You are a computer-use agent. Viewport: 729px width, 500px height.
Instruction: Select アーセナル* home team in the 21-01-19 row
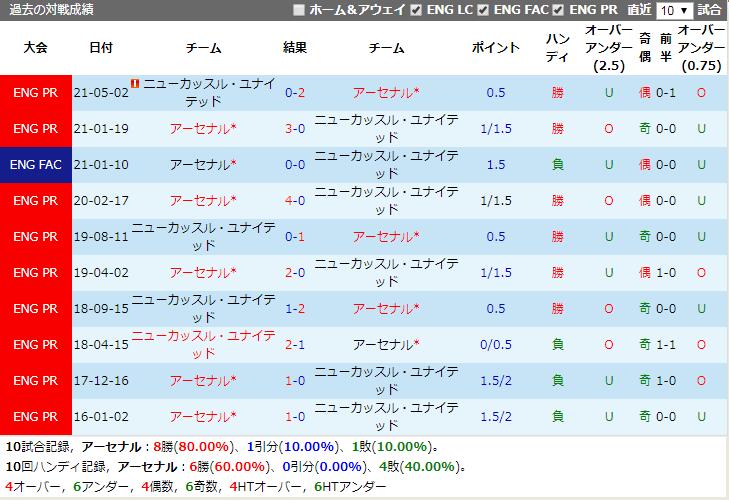pos(203,128)
